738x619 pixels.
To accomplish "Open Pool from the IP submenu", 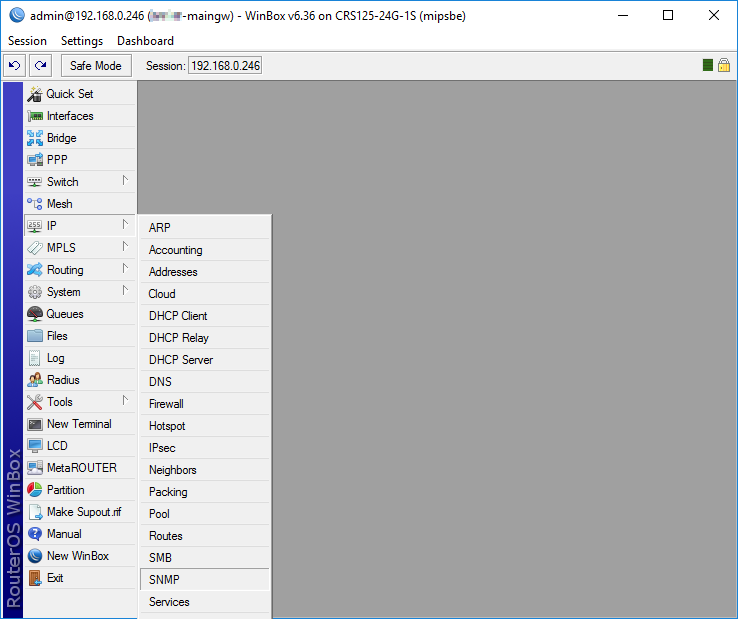I will (x=205, y=514).
